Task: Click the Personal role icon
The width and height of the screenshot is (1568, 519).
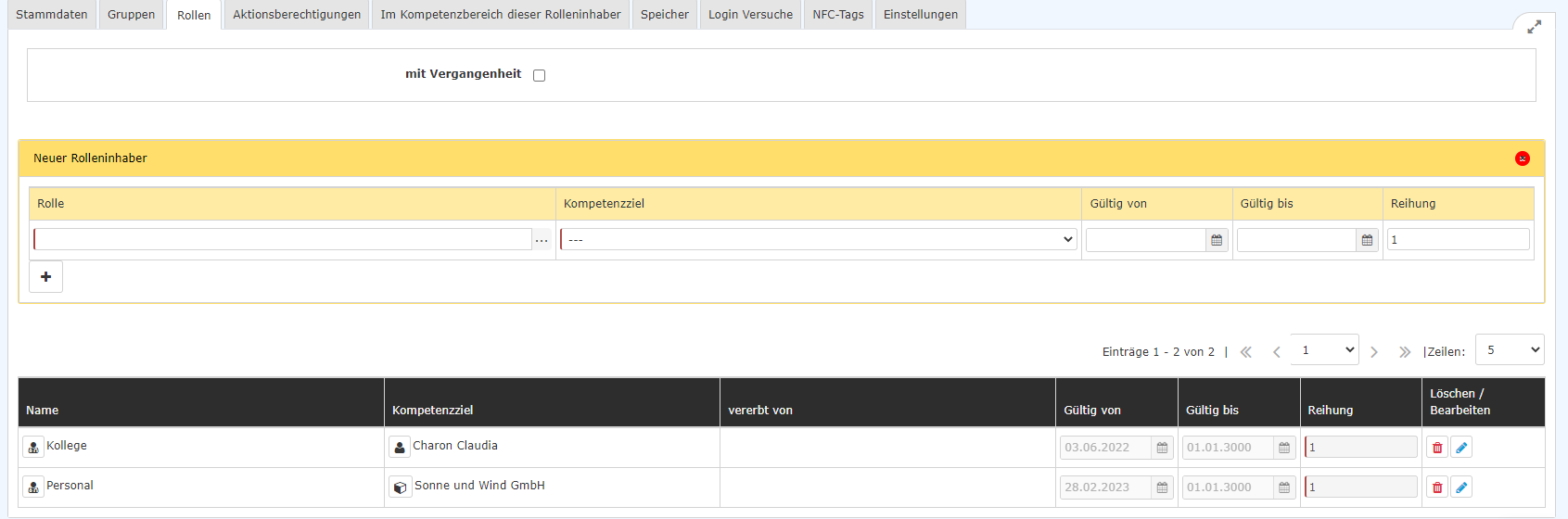Action: point(33,487)
